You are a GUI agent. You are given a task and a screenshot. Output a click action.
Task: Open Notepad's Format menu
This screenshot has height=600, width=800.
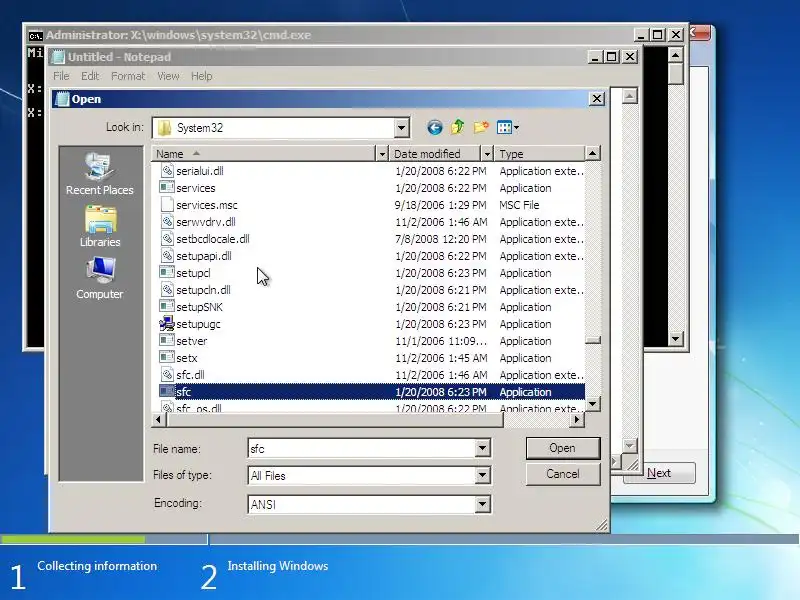[x=128, y=76]
